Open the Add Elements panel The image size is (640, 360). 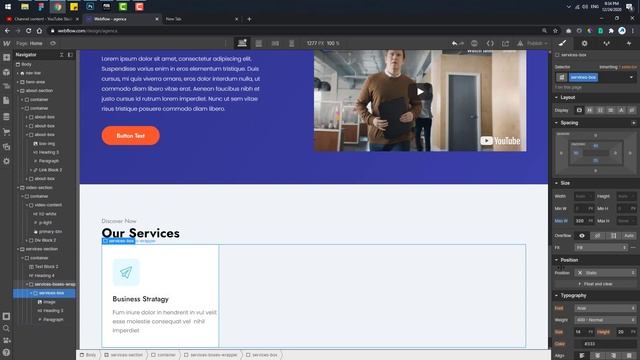[x=7, y=58]
